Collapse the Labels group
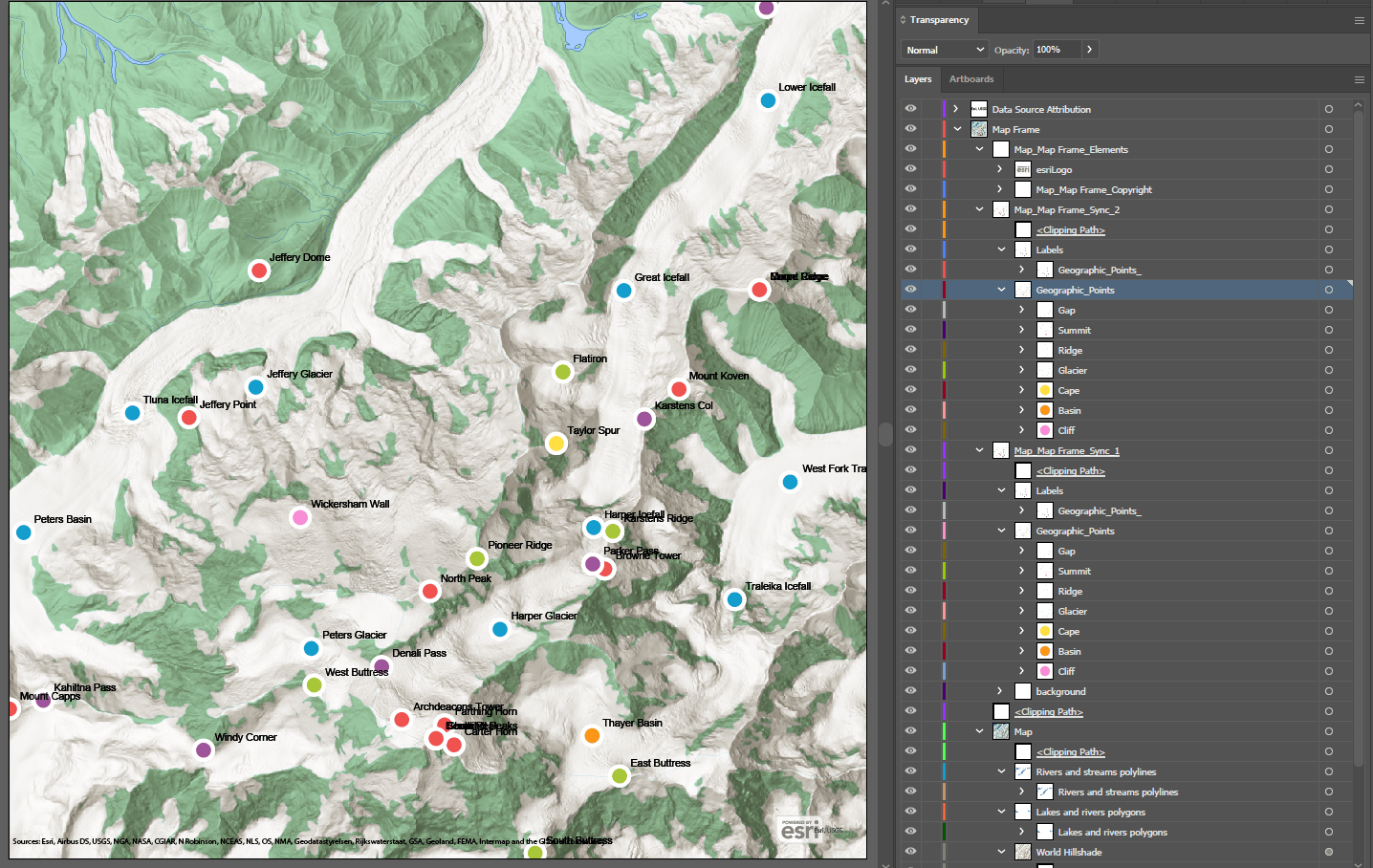The height and width of the screenshot is (868, 1373). (1002, 250)
